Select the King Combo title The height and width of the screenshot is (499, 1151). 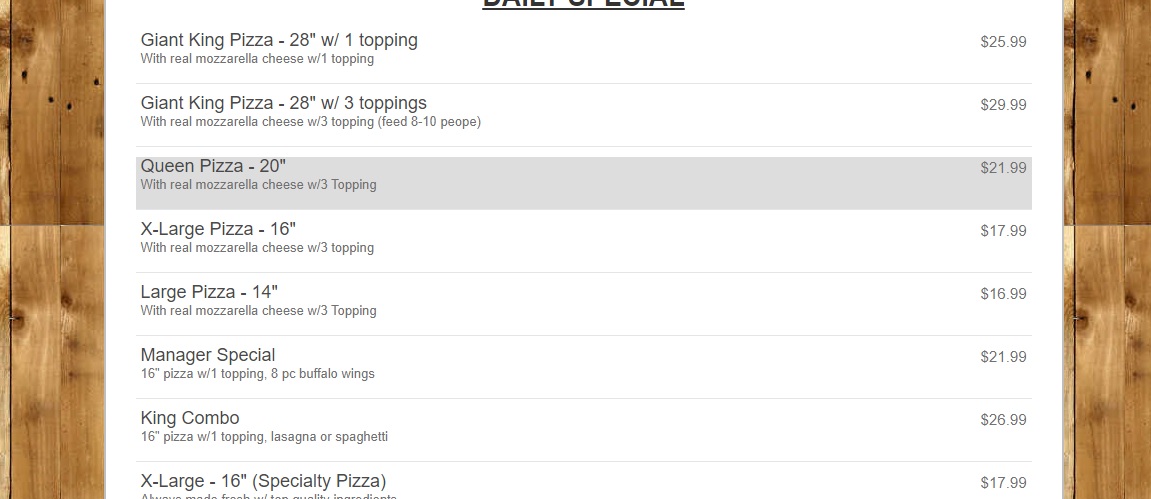(x=190, y=419)
